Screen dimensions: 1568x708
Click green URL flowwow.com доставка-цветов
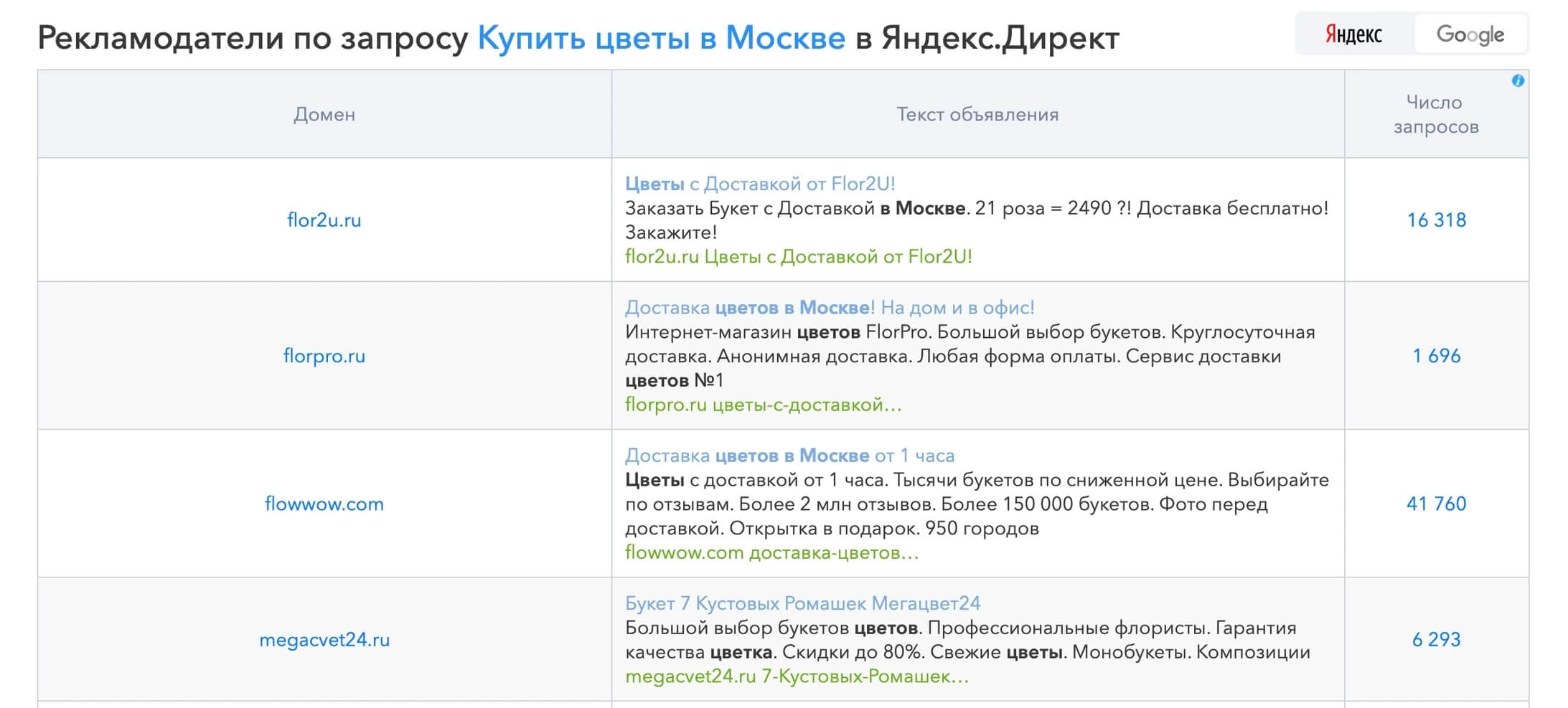(771, 552)
